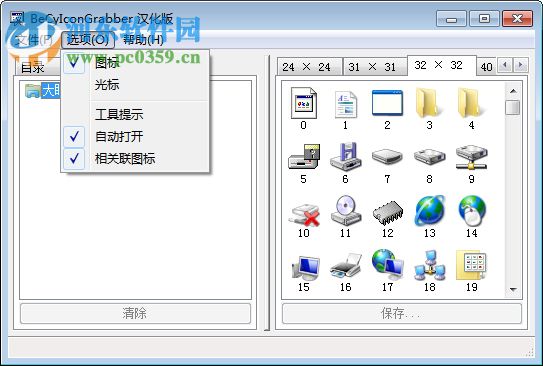Image resolution: width=543 pixels, height=366 pixels.
Task: Switch to the 24 × 24 tab
Action: pyautogui.click(x=309, y=67)
